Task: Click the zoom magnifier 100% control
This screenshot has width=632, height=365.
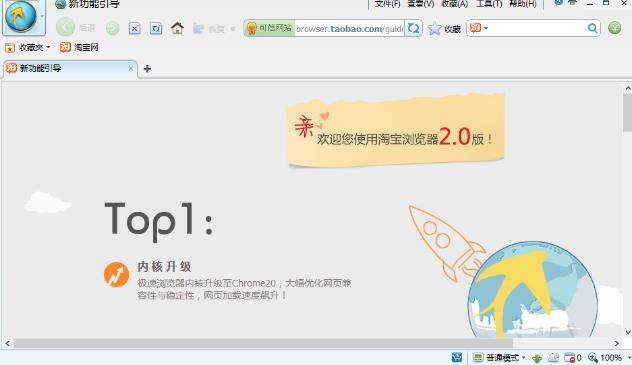Action: pyautogui.click(x=604, y=358)
